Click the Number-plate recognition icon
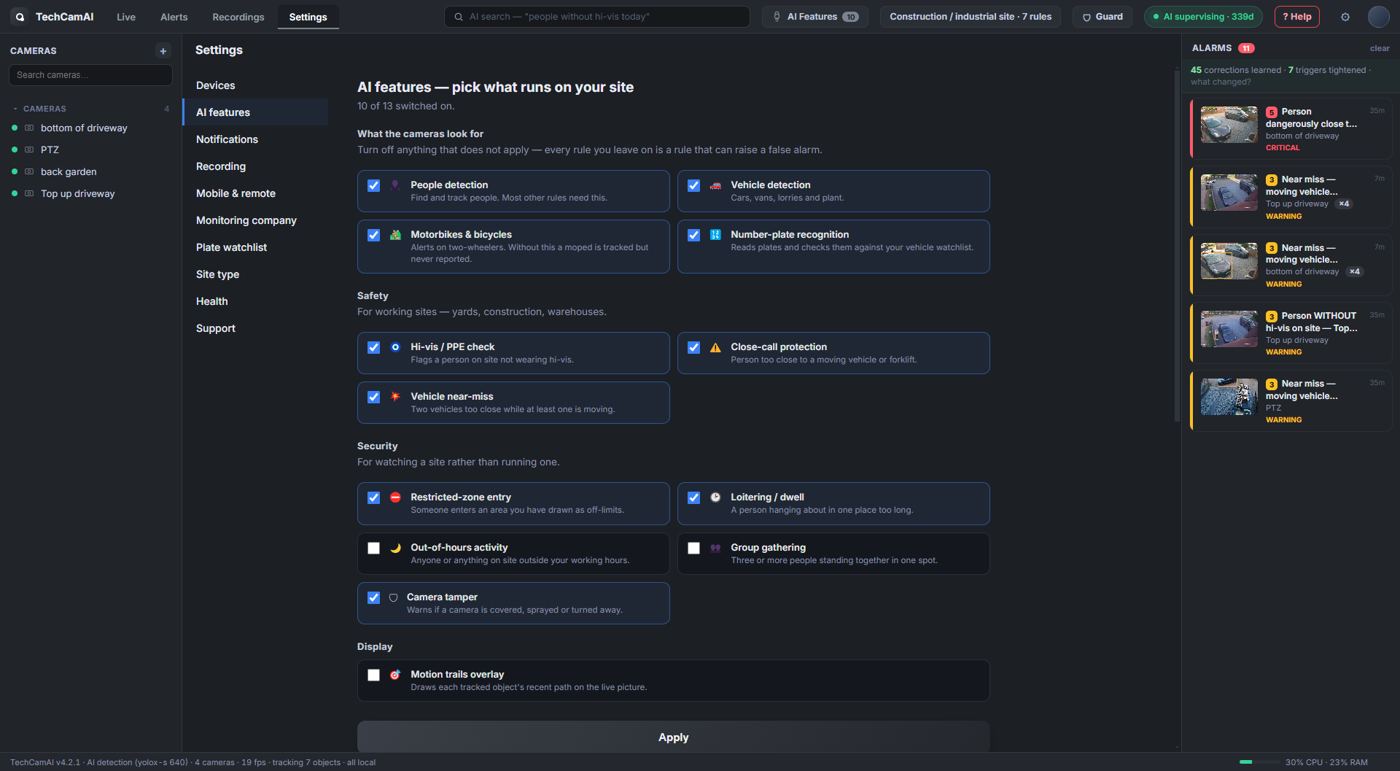Image resolution: width=1400 pixels, height=771 pixels. [x=715, y=235]
